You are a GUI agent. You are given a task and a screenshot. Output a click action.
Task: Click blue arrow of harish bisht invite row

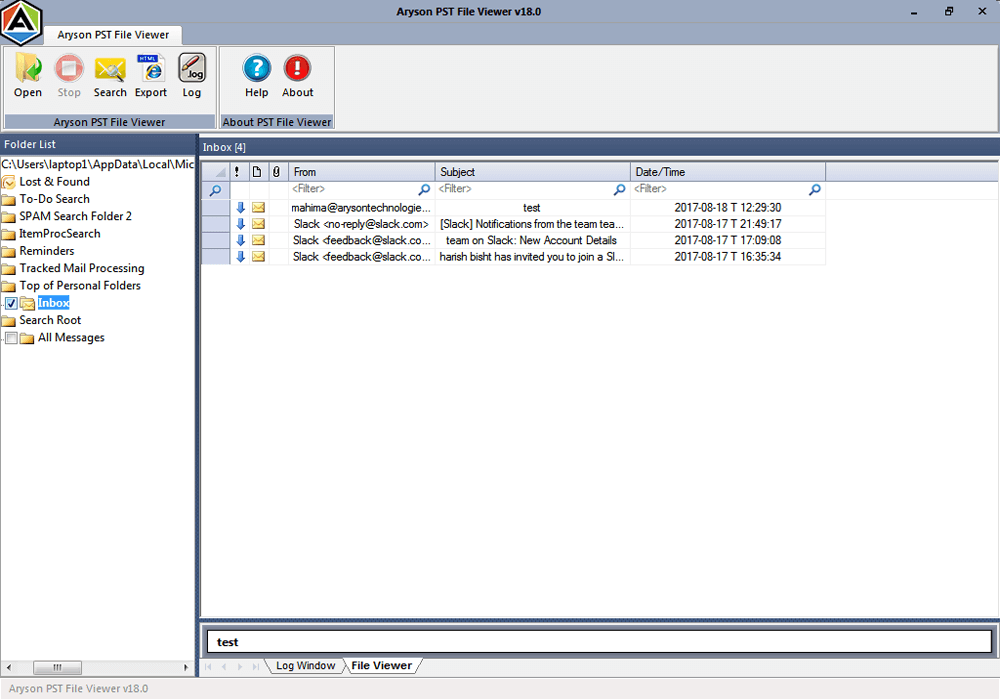(240, 256)
